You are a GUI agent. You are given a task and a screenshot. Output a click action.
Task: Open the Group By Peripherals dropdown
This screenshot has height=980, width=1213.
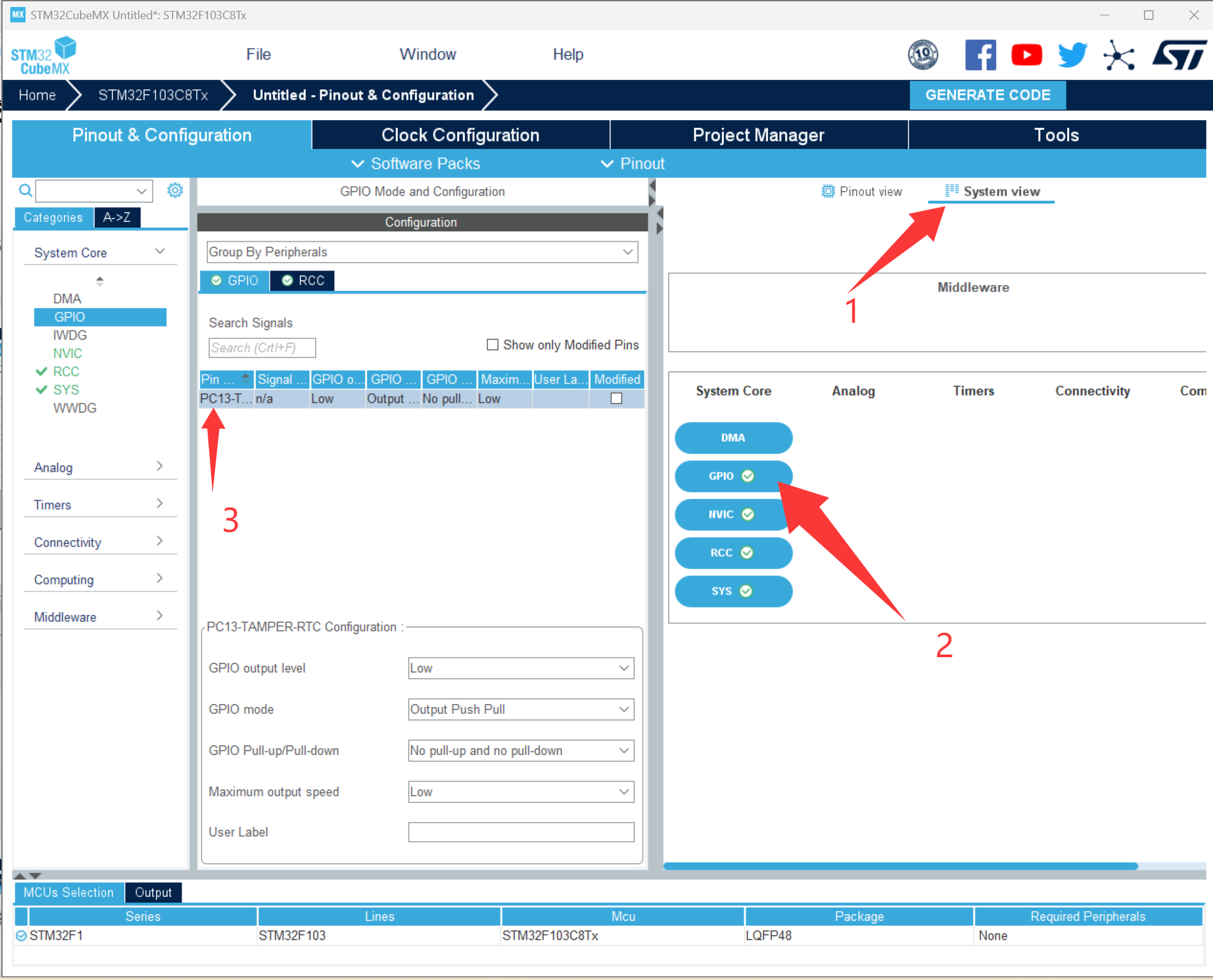pyautogui.click(x=422, y=252)
